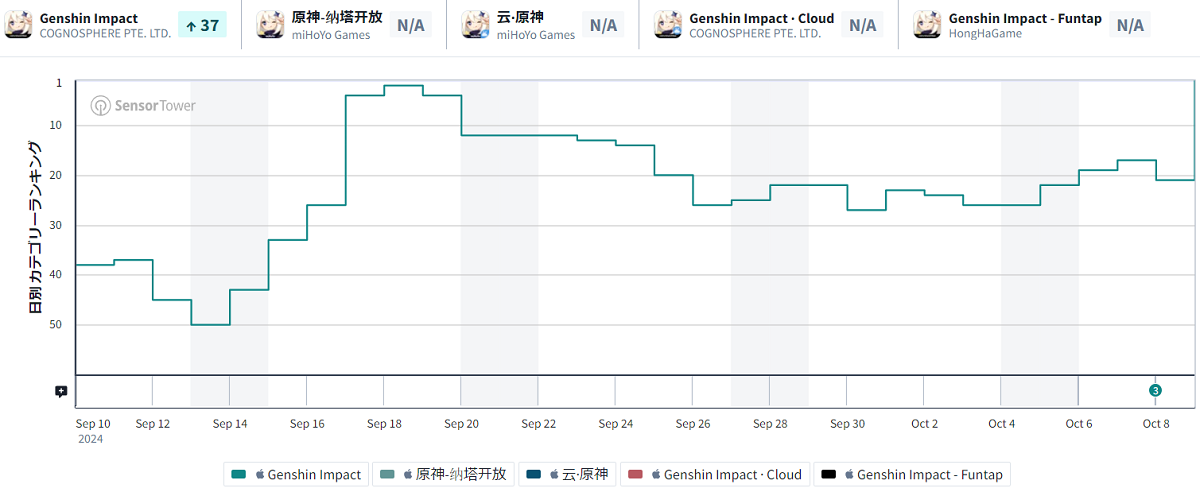This screenshot has width=1200, height=492.
Task: Click the 原神-纳塔开放 app icon
Action: click(271, 25)
